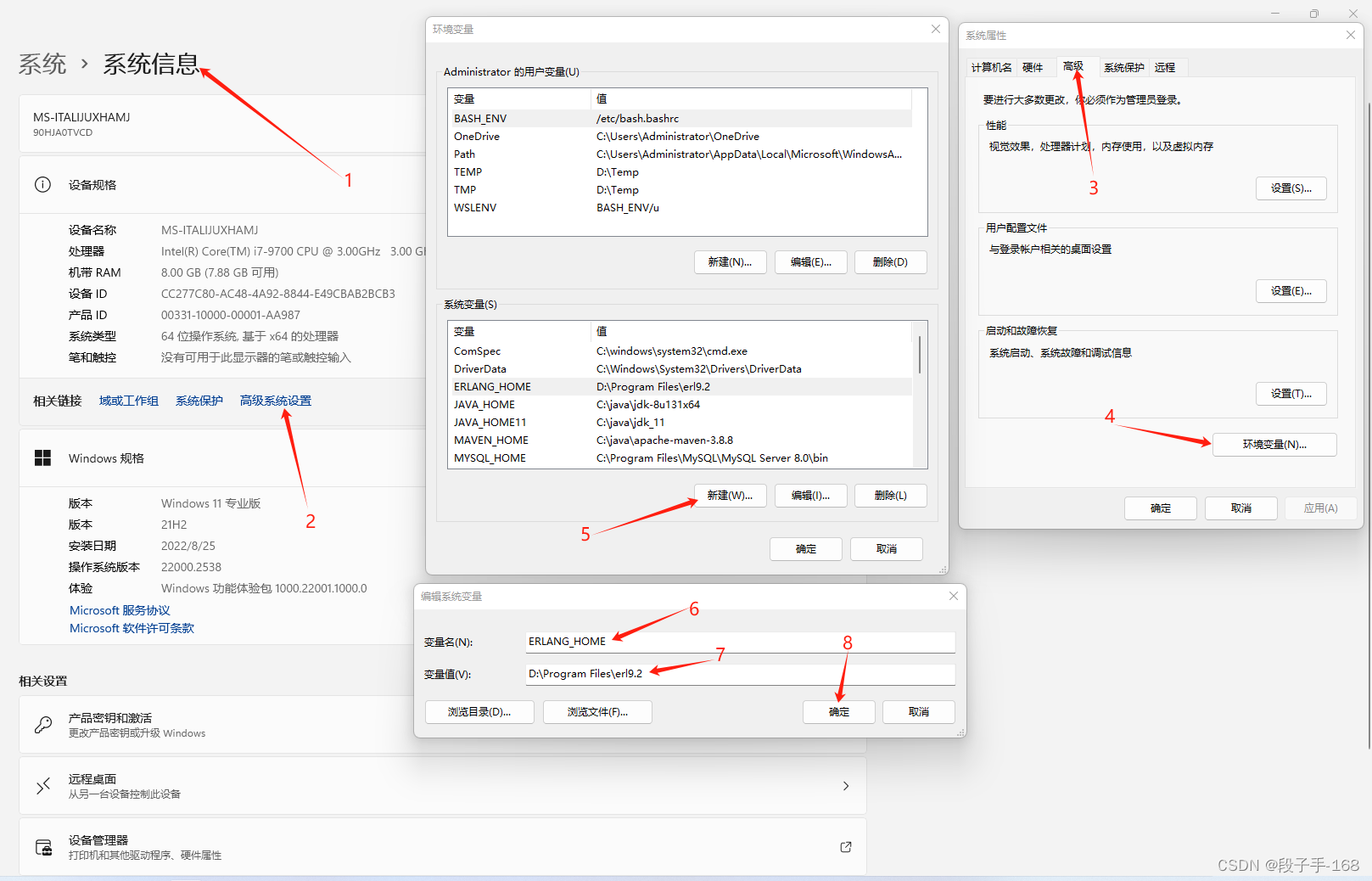This screenshot has height=881, width=1372.
Task: Click 确定 in 环境变量 dialog
Action: click(805, 549)
